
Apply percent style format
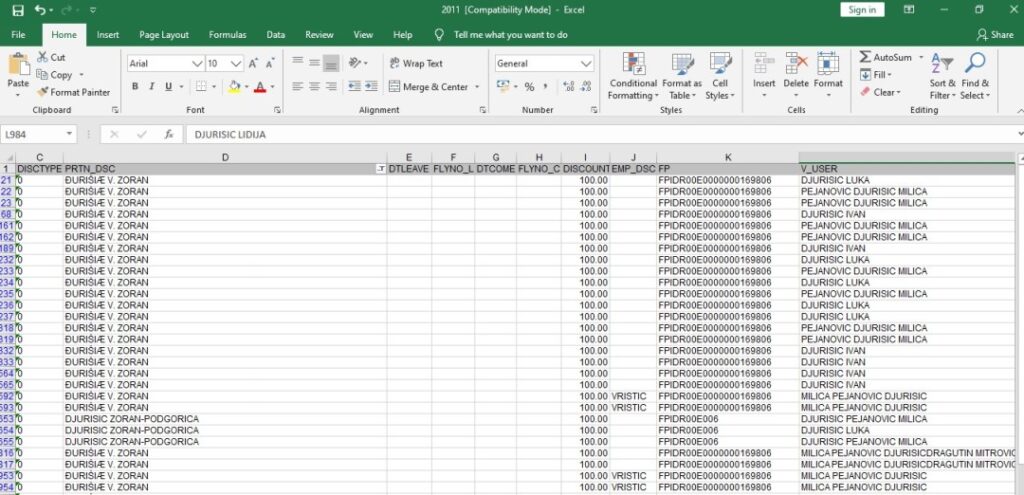coord(529,87)
